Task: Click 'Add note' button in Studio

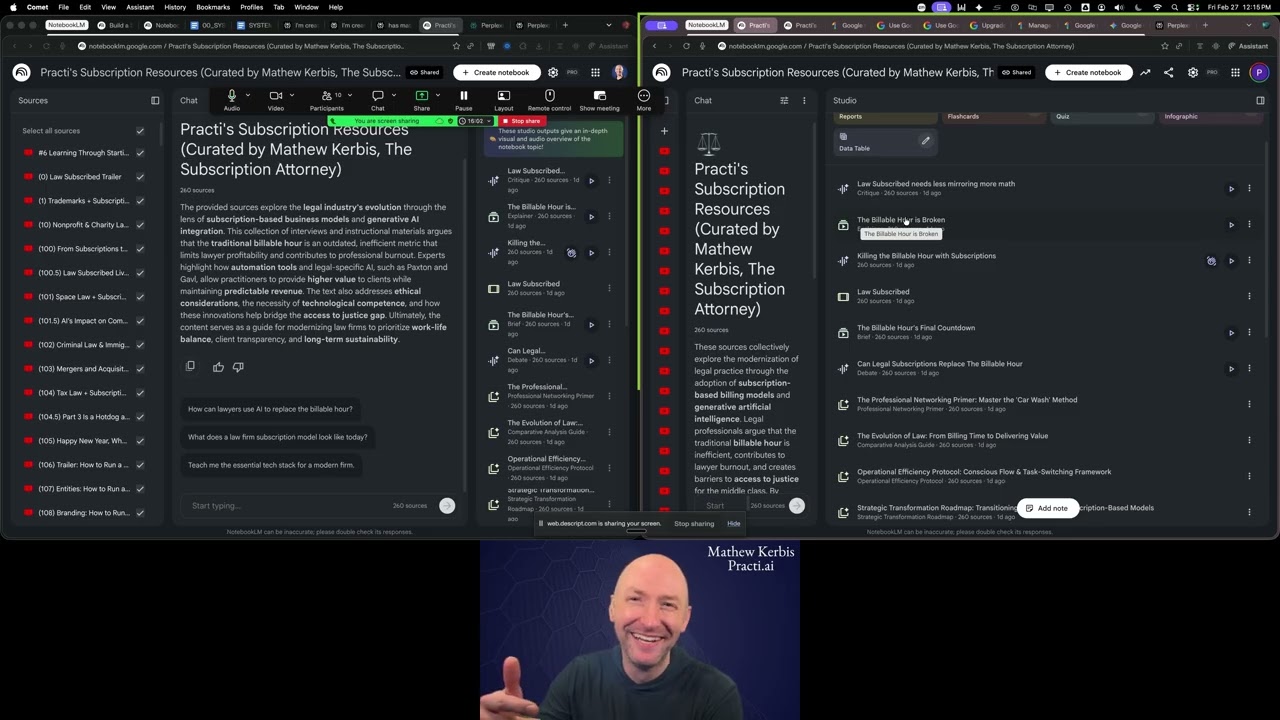Action: coord(1047,508)
